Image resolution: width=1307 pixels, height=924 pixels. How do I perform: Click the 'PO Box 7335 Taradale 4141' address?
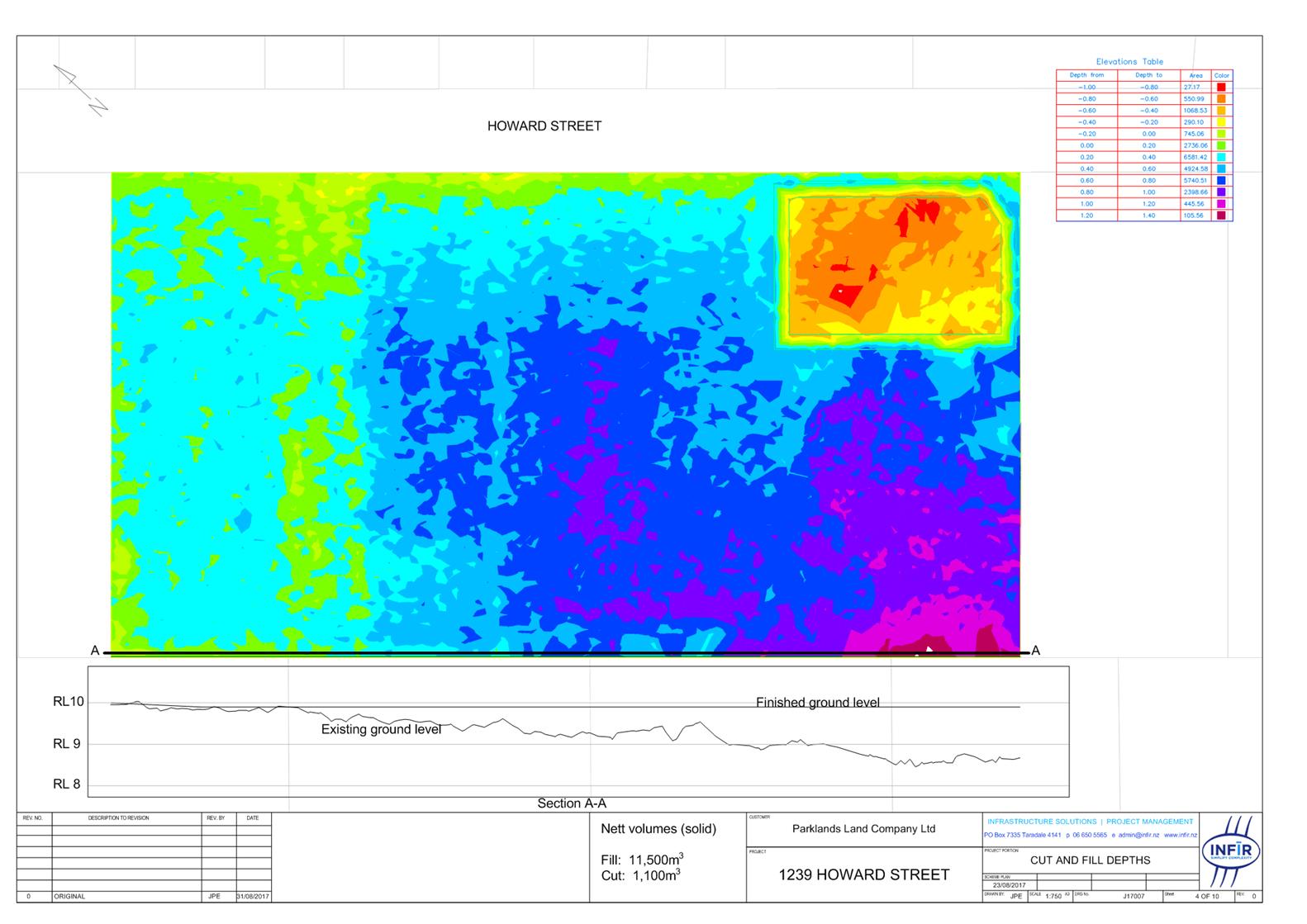pyautogui.click(x=1023, y=835)
